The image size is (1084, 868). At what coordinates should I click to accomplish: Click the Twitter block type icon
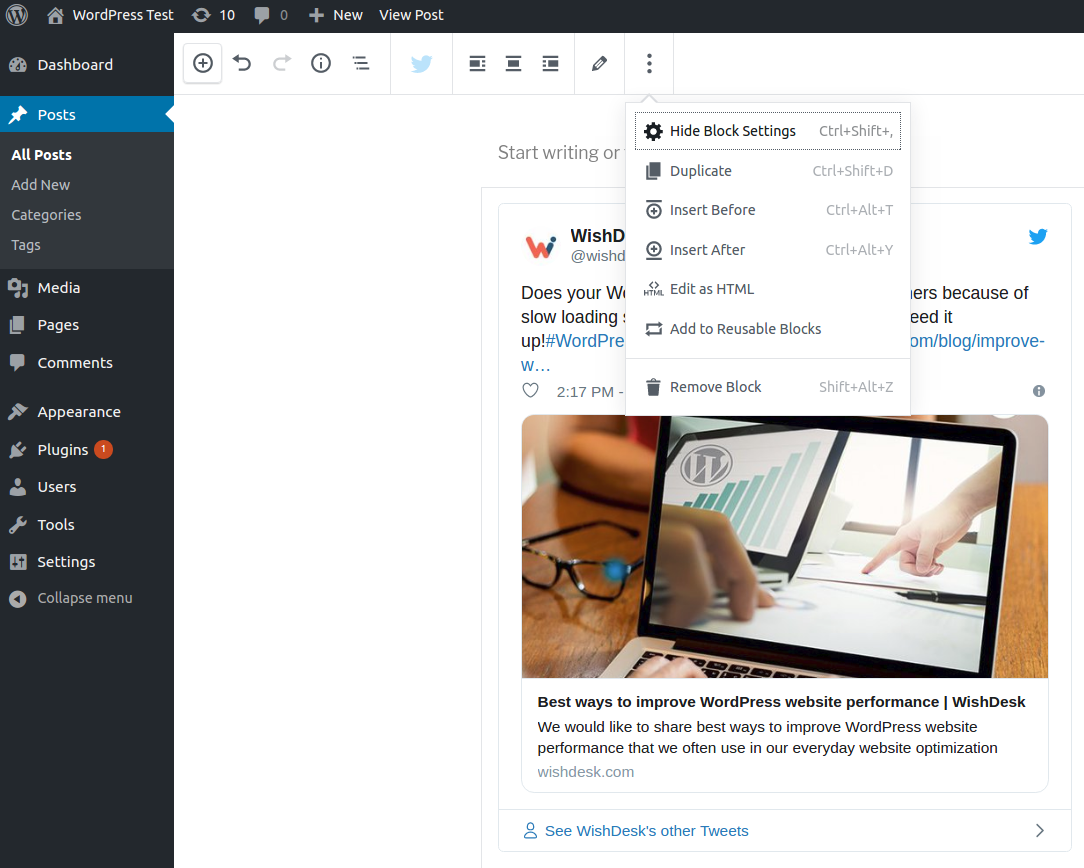click(x=421, y=64)
